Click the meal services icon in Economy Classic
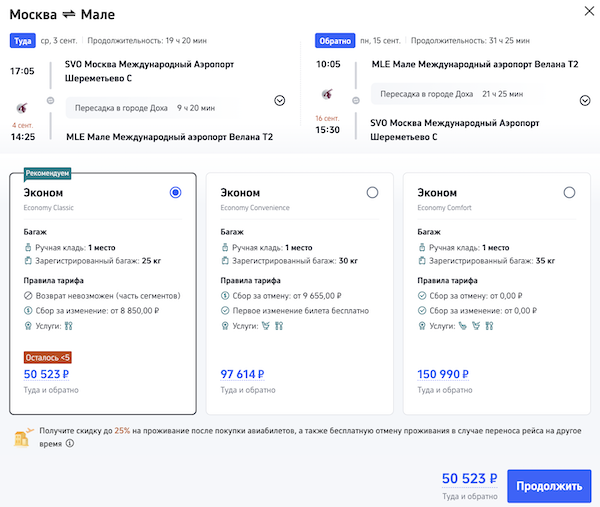The image size is (600, 507). (69, 326)
